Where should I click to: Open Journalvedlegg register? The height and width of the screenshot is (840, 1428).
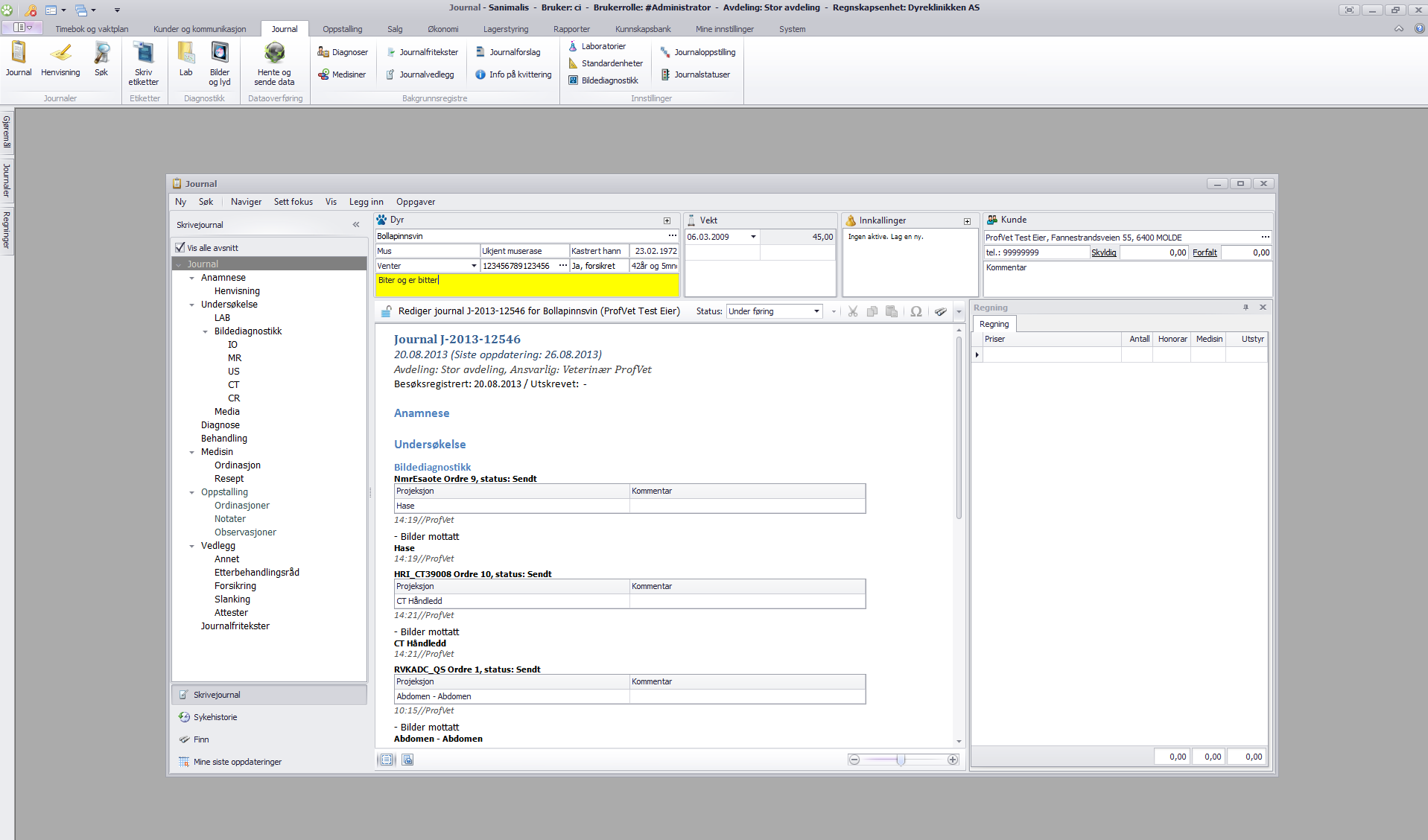click(x=420, y=74)
